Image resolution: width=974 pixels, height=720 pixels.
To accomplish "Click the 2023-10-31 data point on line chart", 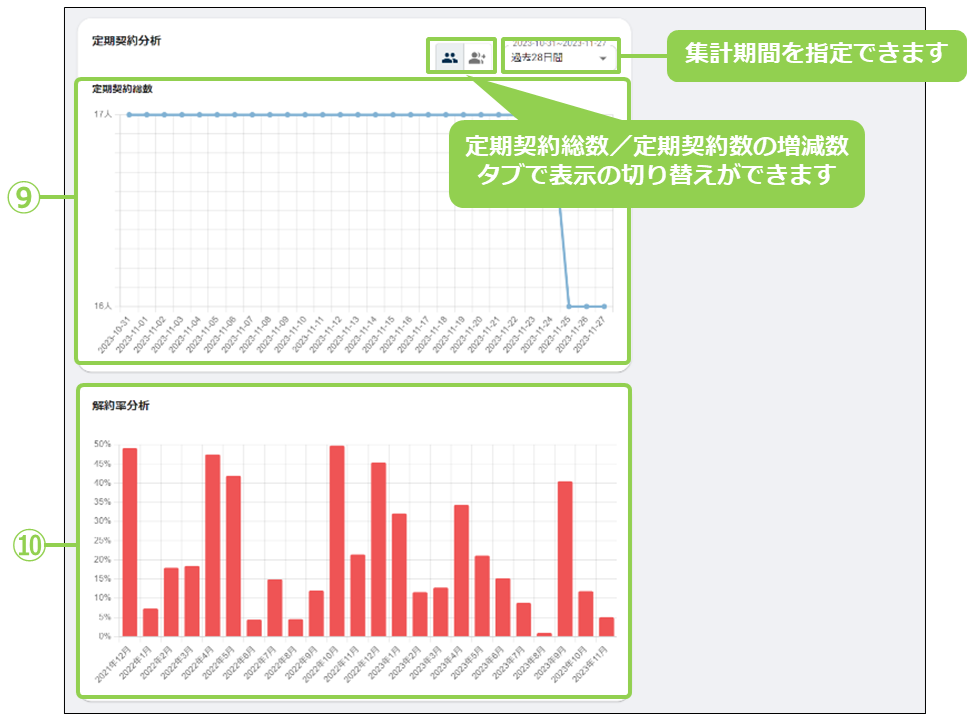I will coord(129,115).
